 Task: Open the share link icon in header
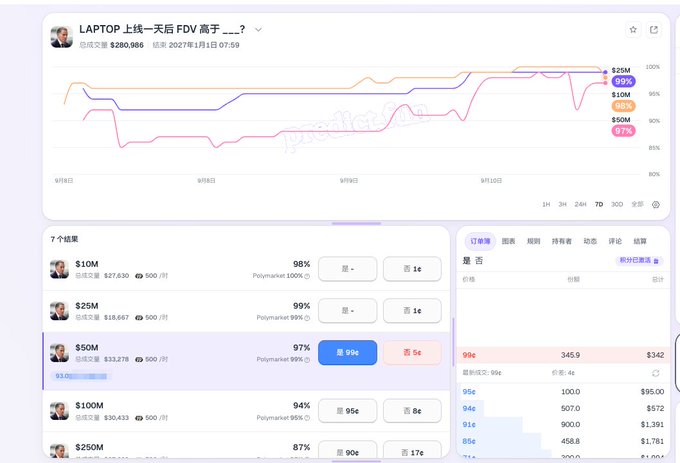coord(654,29)
